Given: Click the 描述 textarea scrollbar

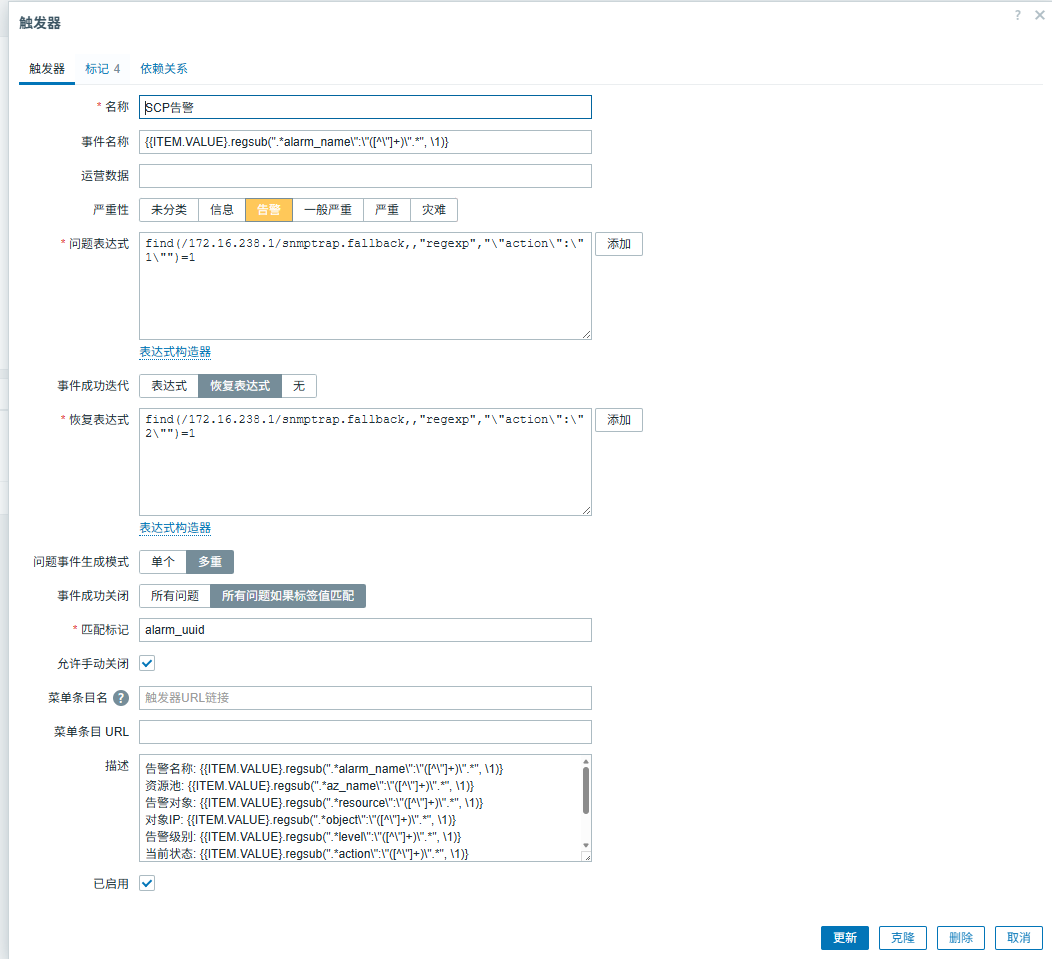Looking at the screenshot, I should pyautogui.click(x=585, y=790).
